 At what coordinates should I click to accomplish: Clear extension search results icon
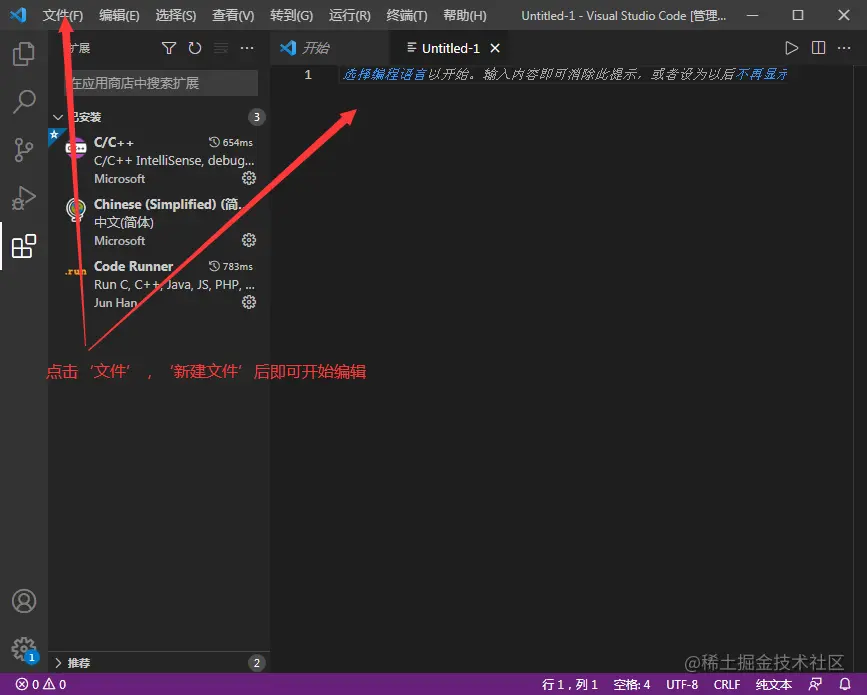click(221, 48)
